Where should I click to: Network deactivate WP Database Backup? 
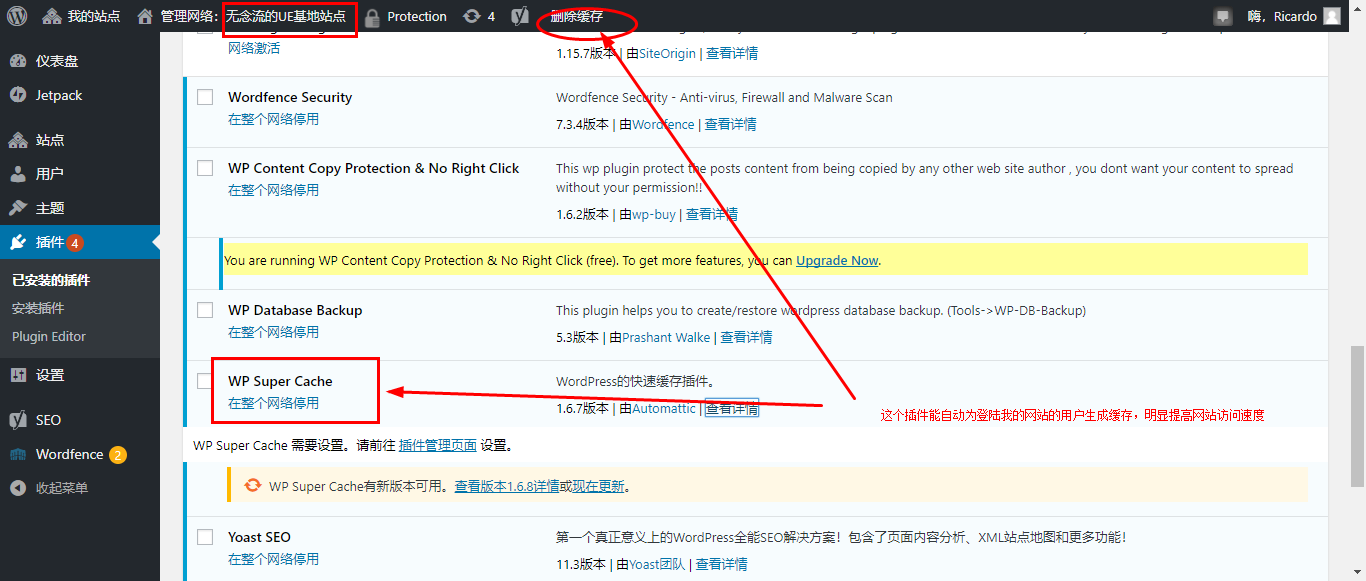[x=273, y=332]
